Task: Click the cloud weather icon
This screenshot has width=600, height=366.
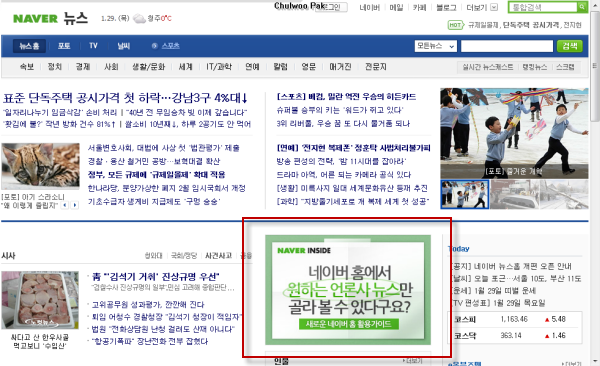Action: coord(139,18)
